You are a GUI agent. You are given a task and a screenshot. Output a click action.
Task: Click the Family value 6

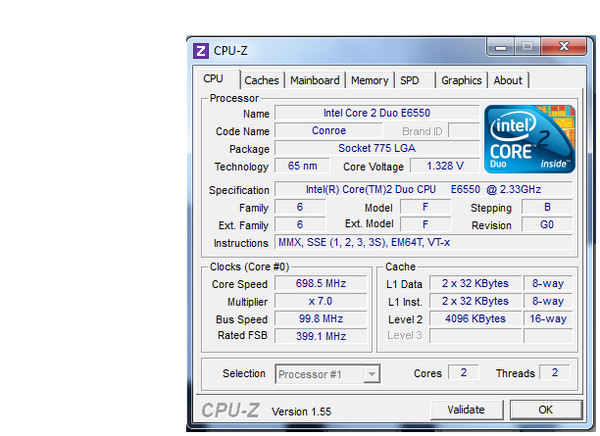click(x=300, y=207)
